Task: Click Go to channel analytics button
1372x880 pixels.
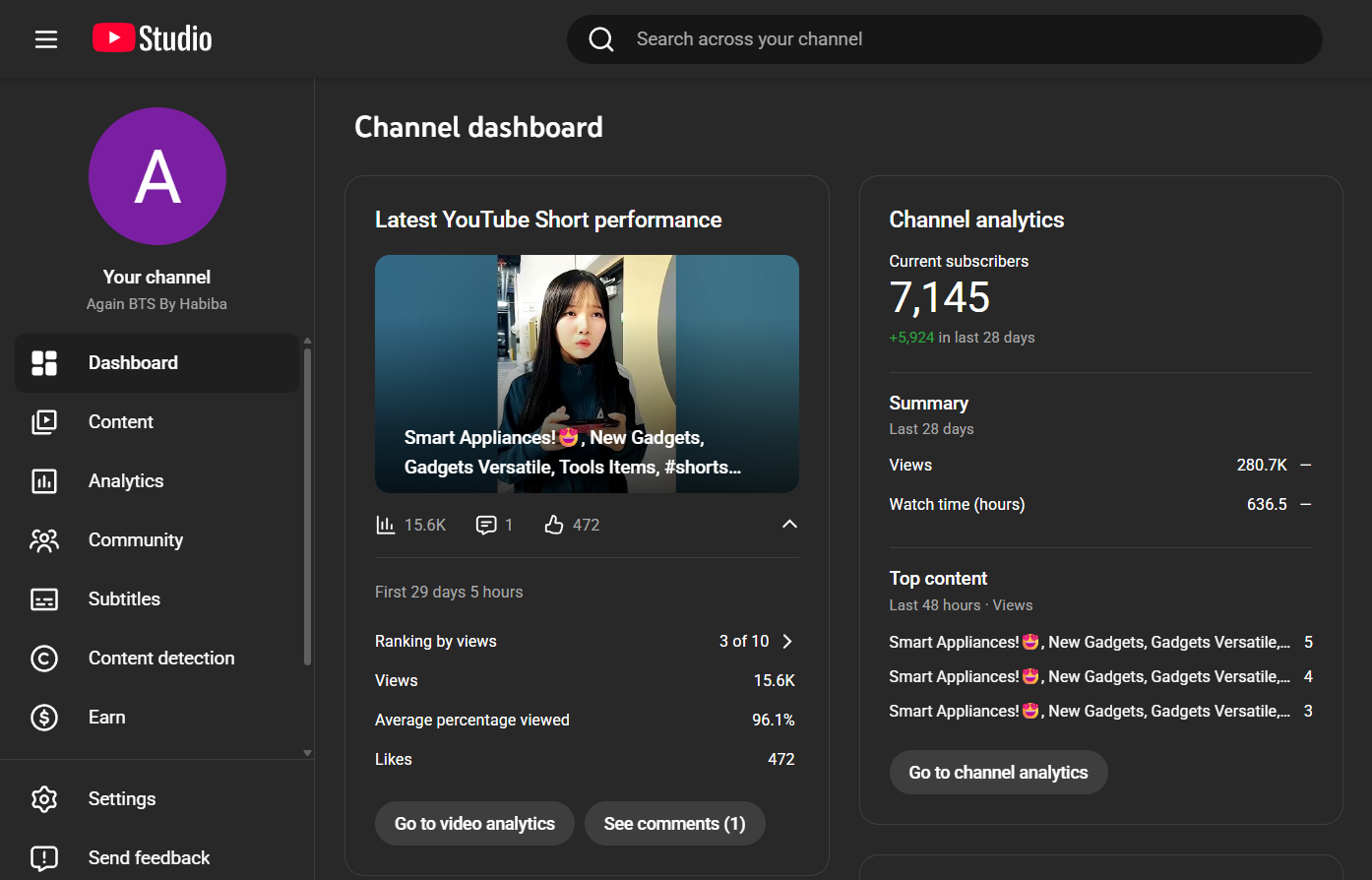Action: [x=998, y=773]
